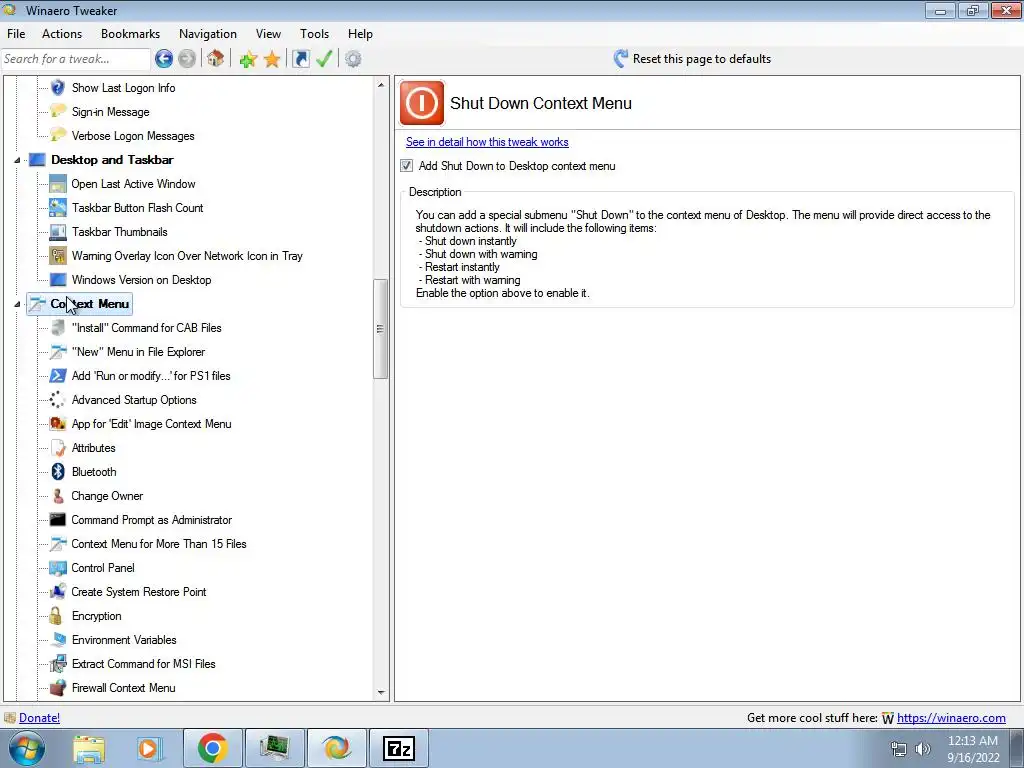Click the volume speaker tray icon

(922, 749)
